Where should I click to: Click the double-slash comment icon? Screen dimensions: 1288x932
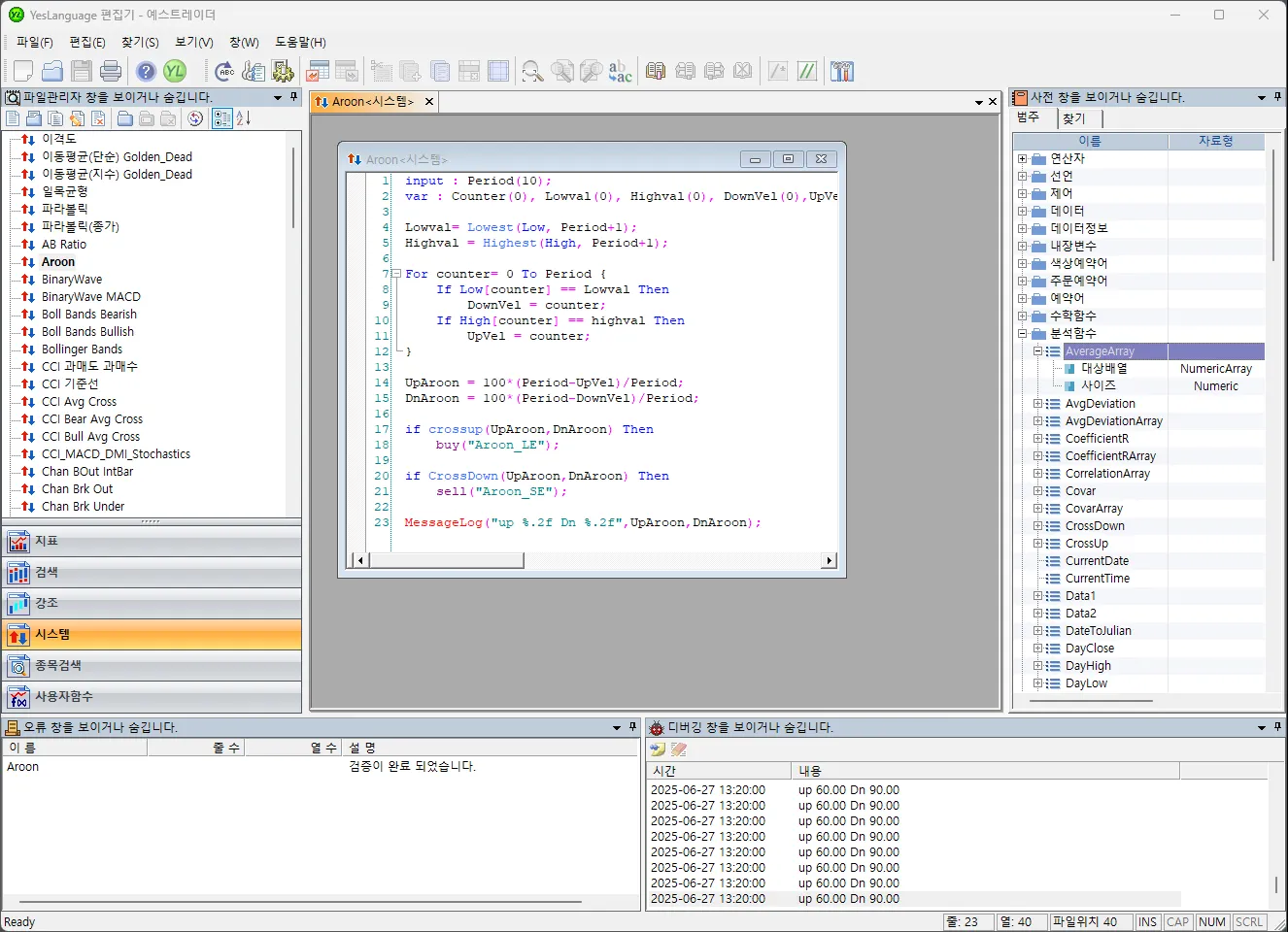coord(807,71)
